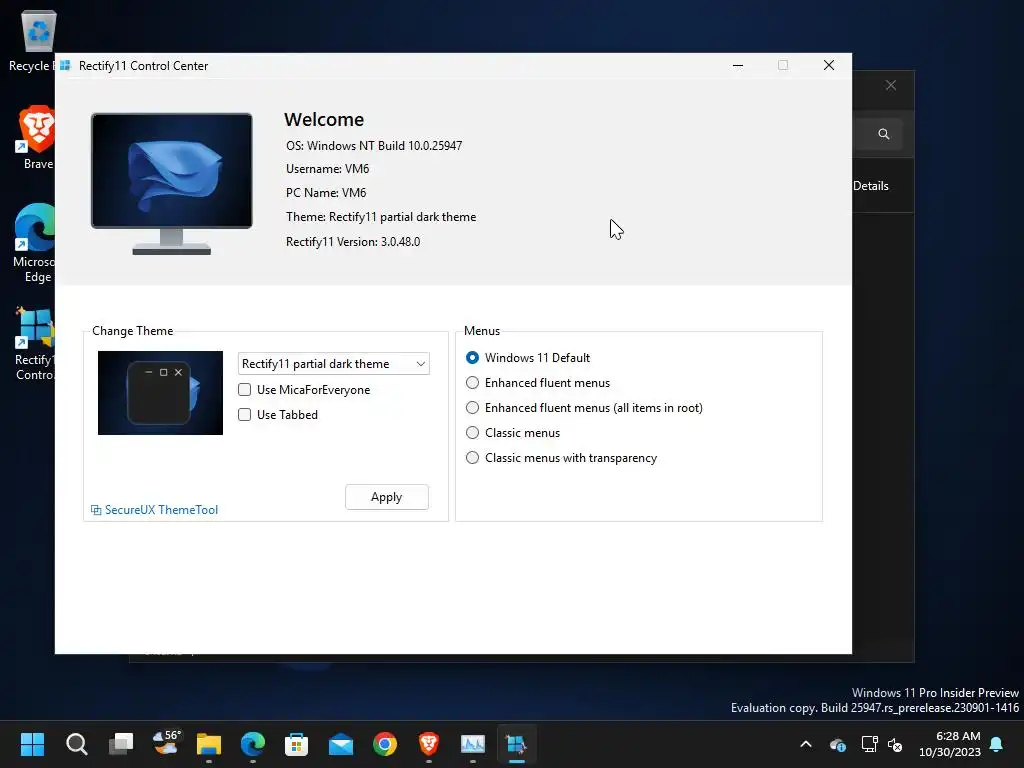Select the Brave desktop shortcut

pyautogui.click(x=36, y=137)
